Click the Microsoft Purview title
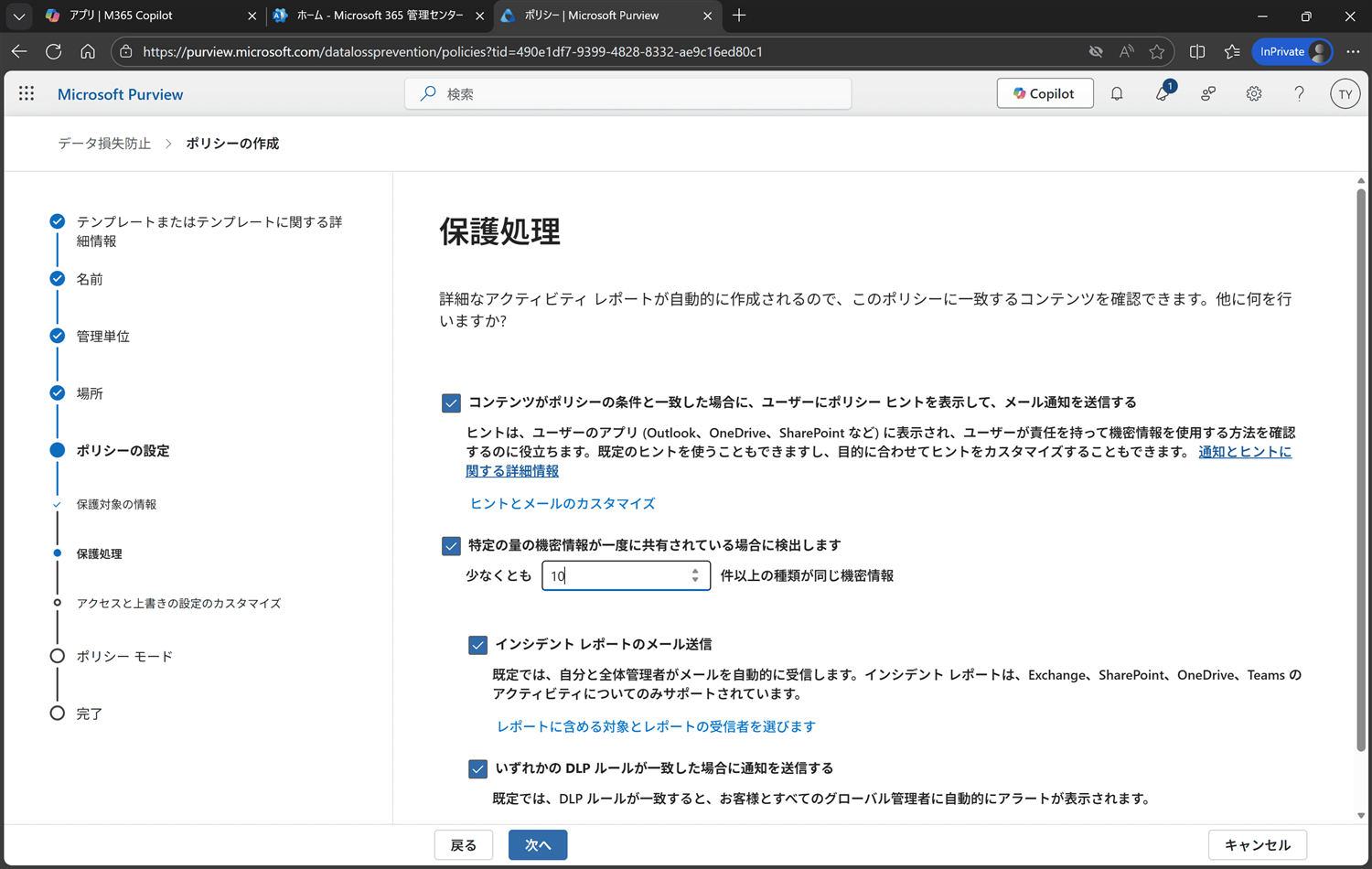The image size is (1372, 869). [x=120, y=94]
